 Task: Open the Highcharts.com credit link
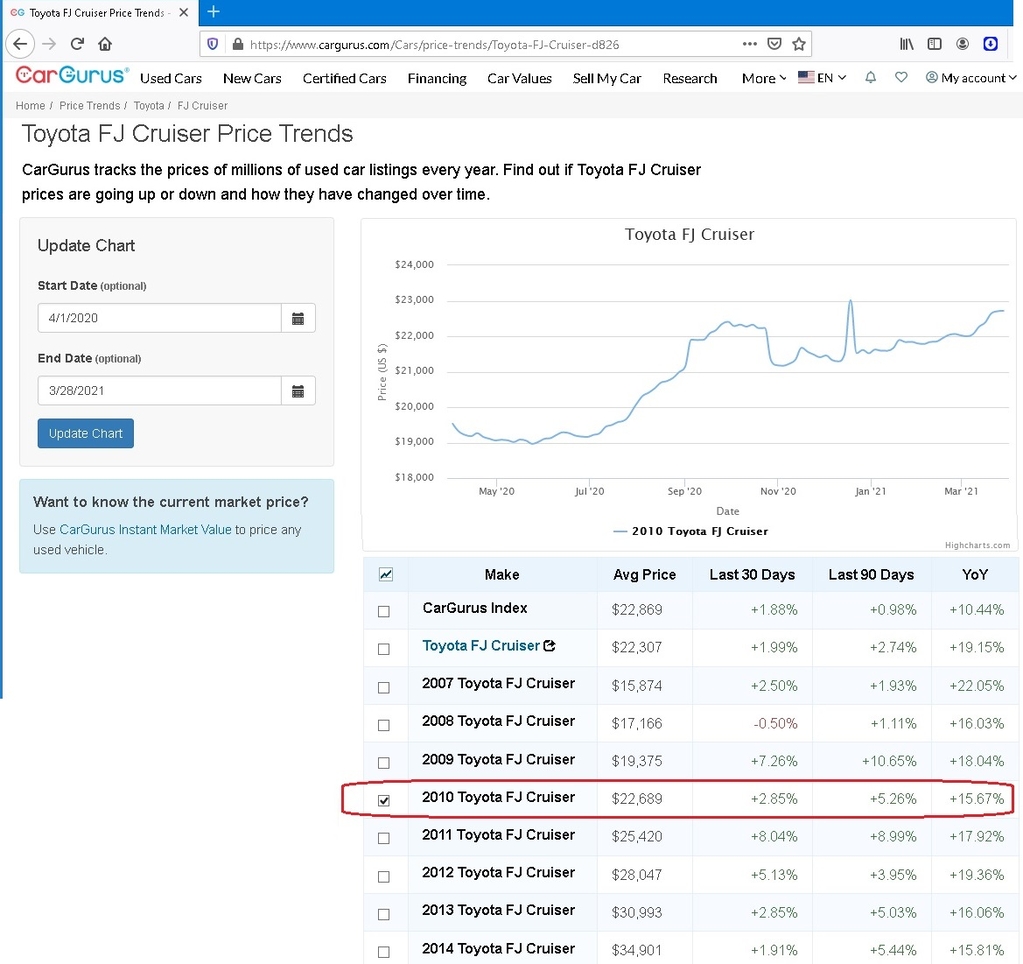[x=977, y=545]
